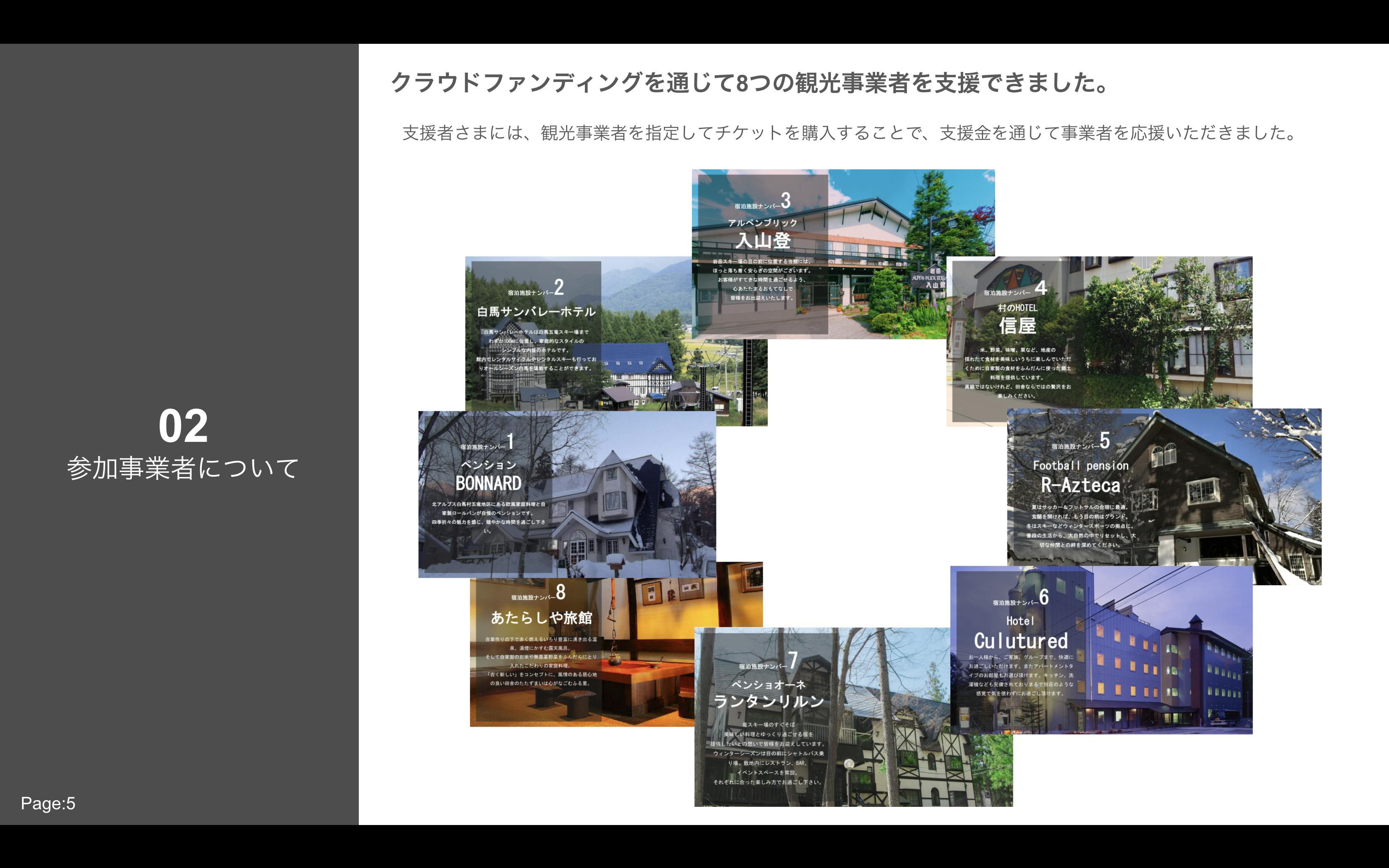The image size is (1389, 868).
Task: Click the Culutured title text
Action: click(1021, 641)
